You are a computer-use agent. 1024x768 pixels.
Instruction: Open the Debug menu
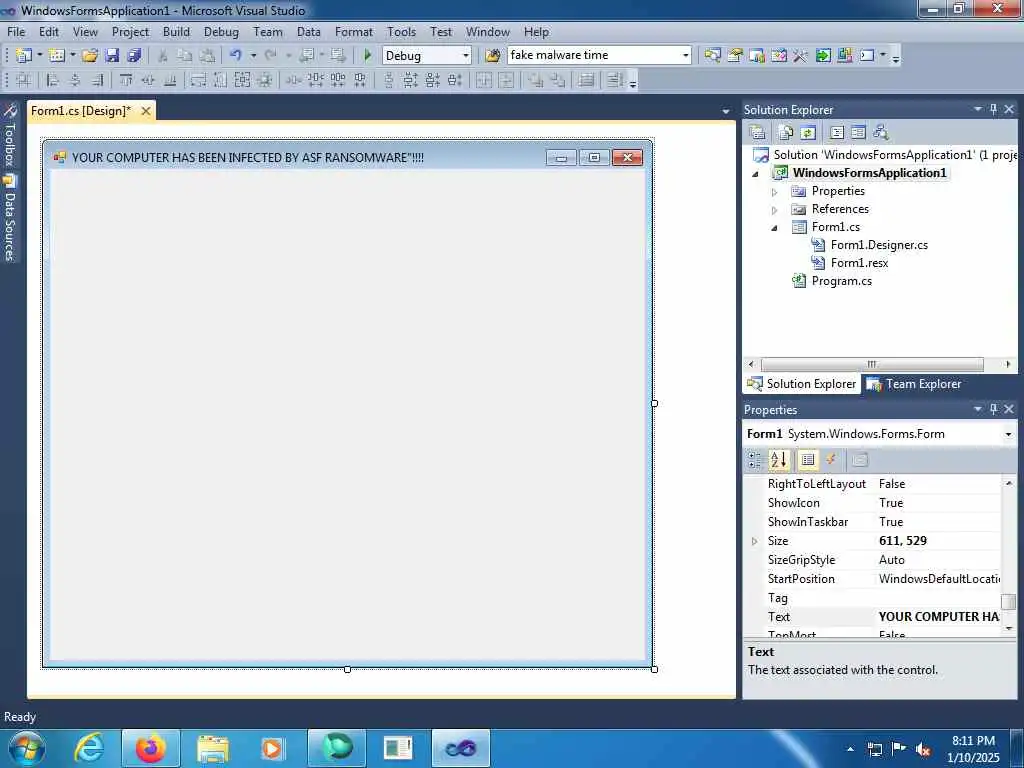[x=221, y=32]
